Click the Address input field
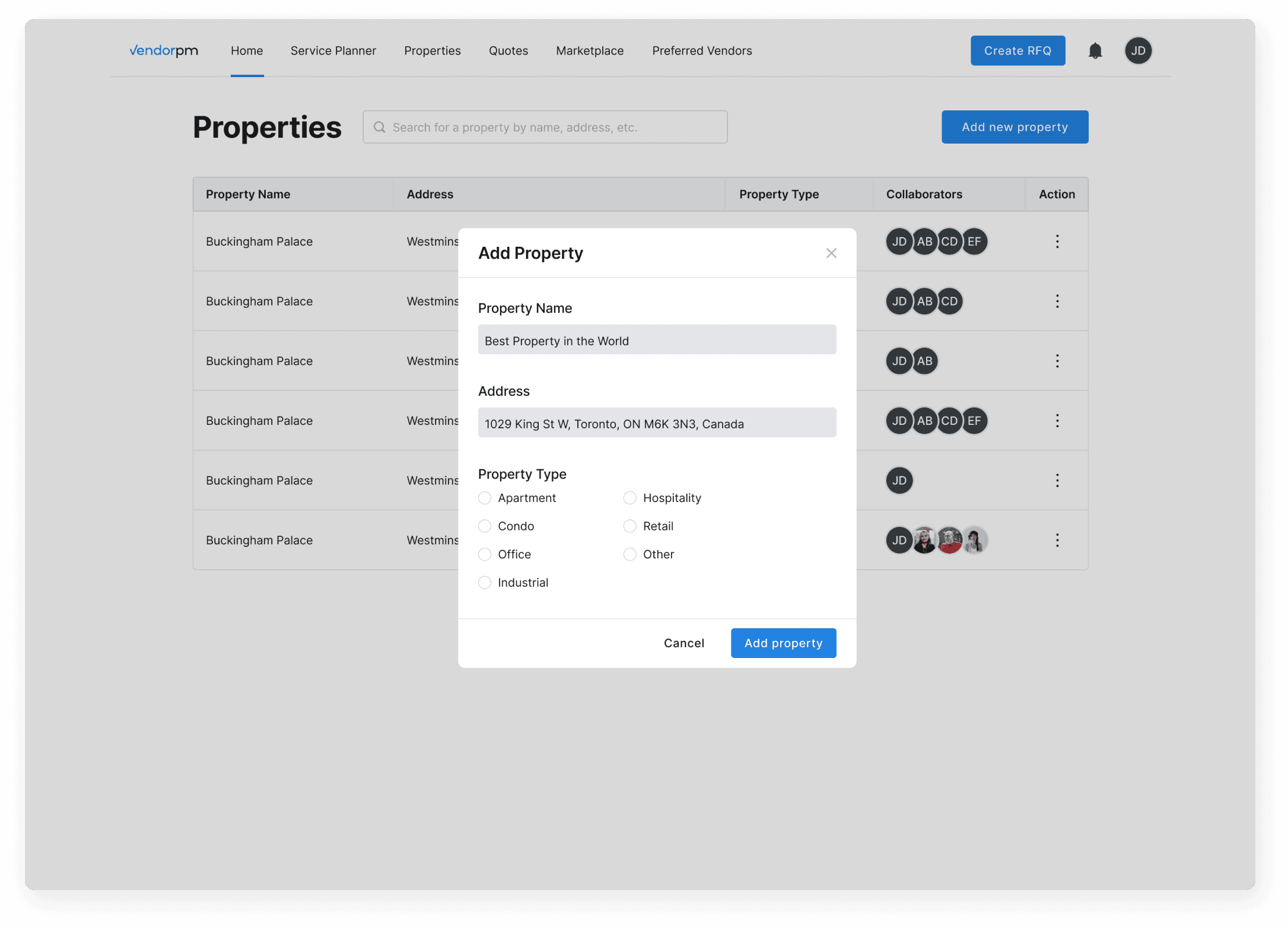The width and height of the screenshot is (1288, 928). pyautogui.click(x=657, y=423)
